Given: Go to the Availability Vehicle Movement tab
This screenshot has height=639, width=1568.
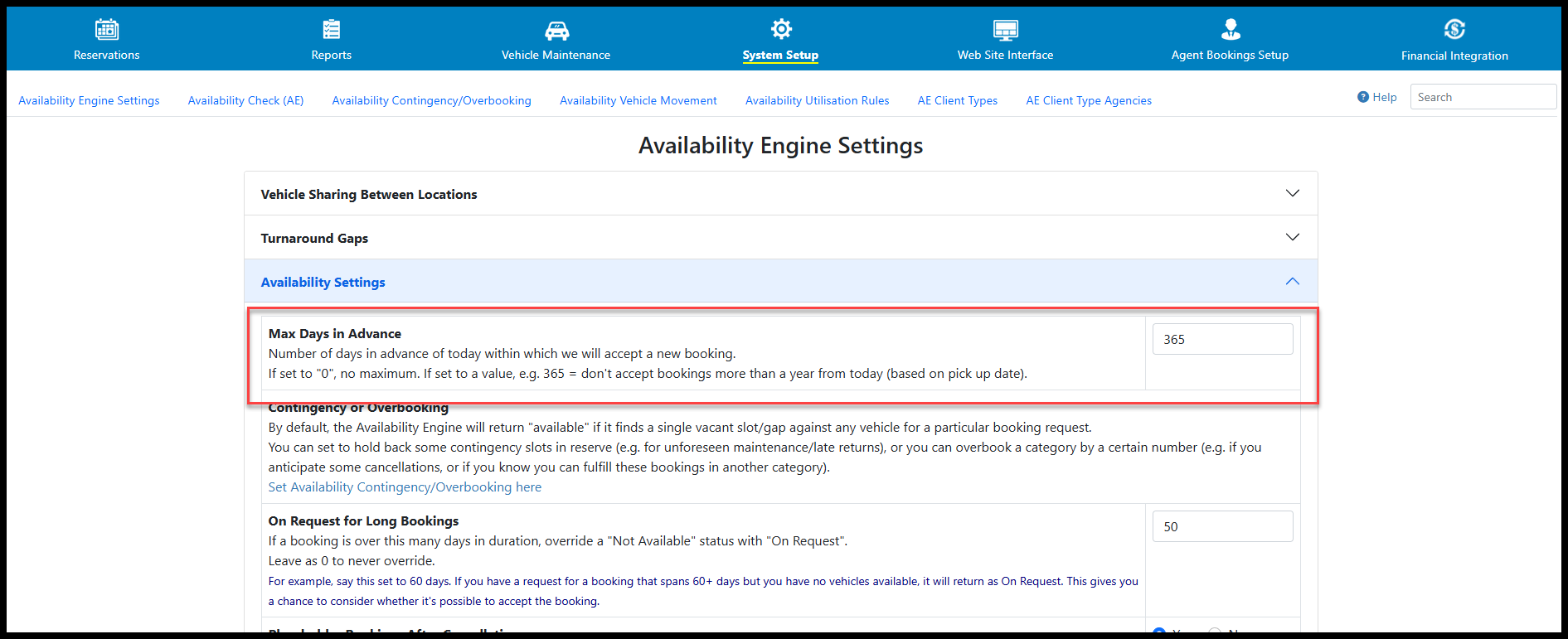Looking at the screenshot, I should pyautogui.click(x=638, y=100).
